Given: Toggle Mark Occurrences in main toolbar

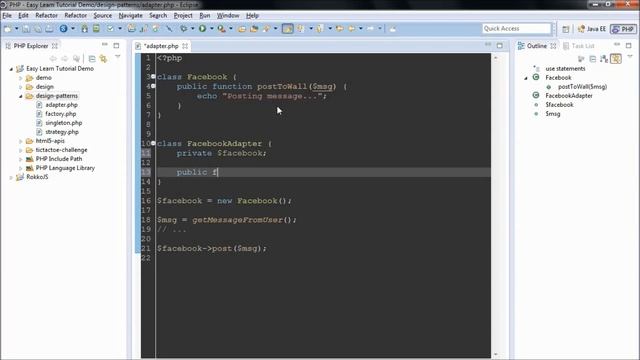Looking at the screenshot, I should pyautogui.click(x=287, y=29).
